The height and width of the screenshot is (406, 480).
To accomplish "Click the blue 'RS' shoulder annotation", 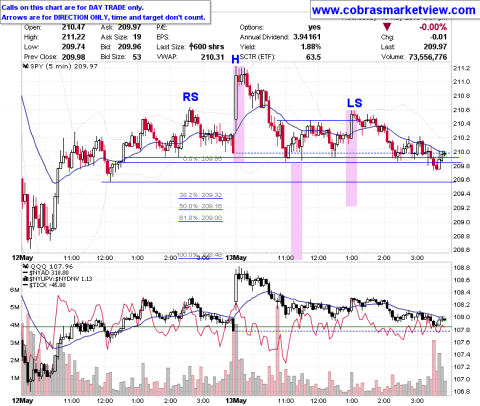I will [191, 97].
